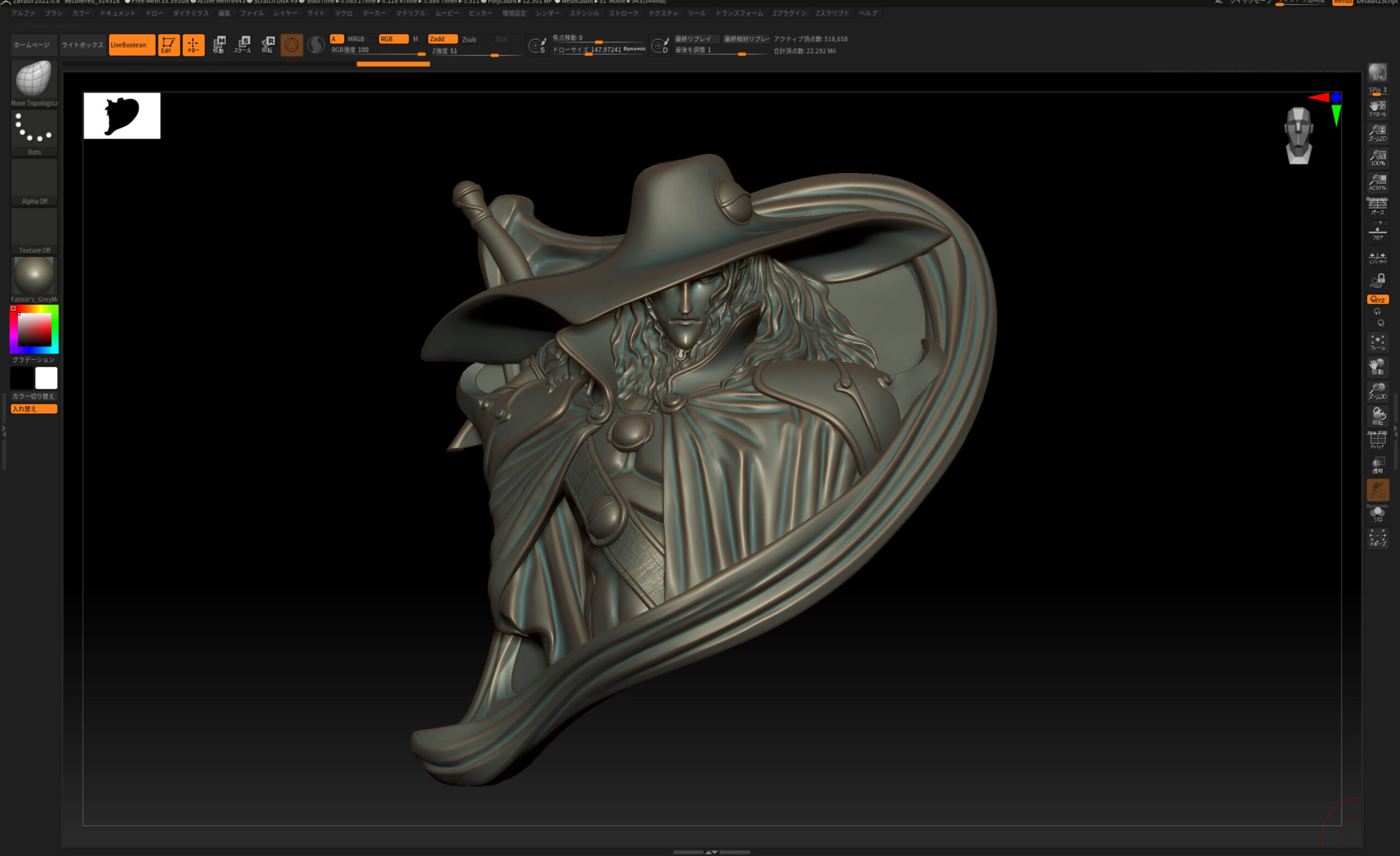The width and height of the screenshot is (1400, 856).
Task: Click the camera head orientation widget
Action: click(x=1298, y=136)
